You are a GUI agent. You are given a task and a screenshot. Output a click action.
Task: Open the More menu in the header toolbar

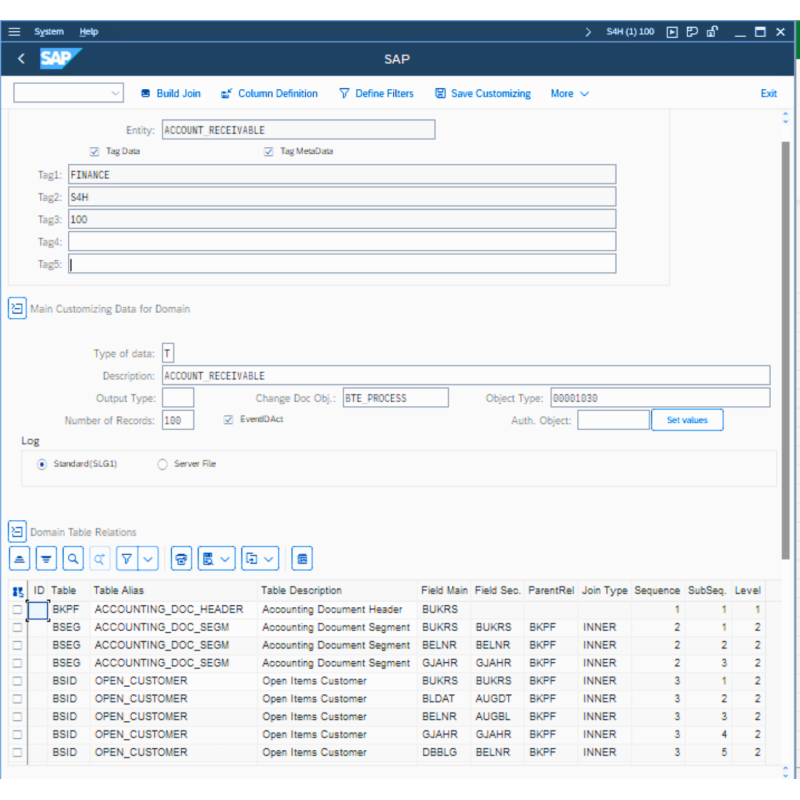point(567,93)
